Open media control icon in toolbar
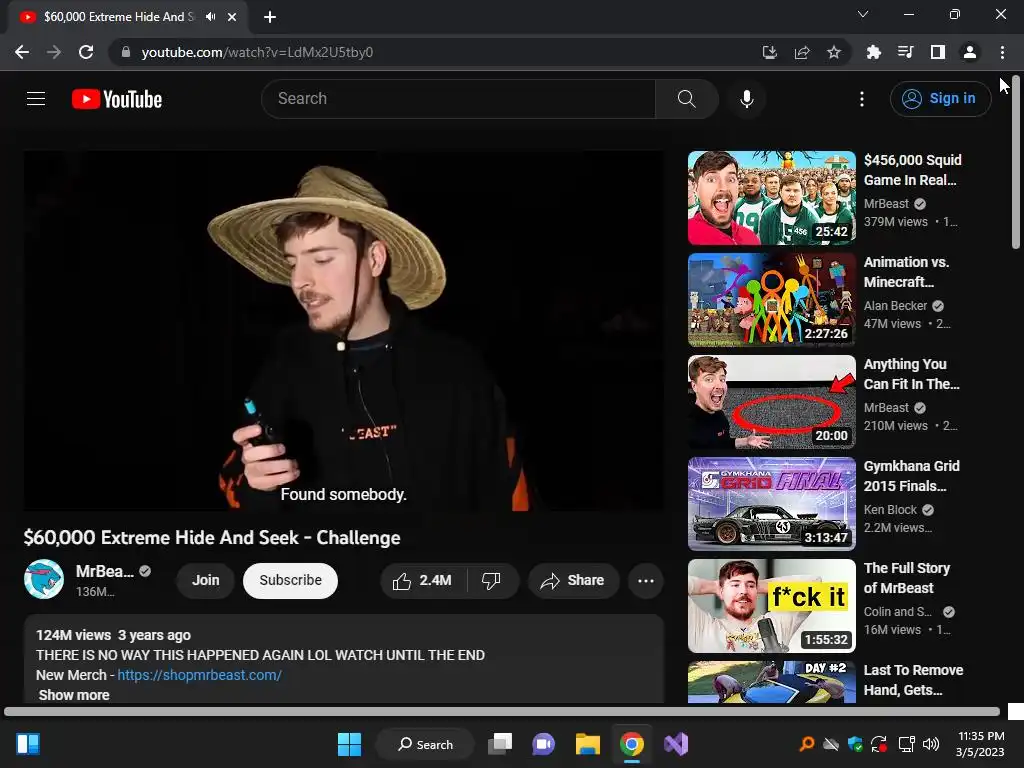 [x=905, y=52]
